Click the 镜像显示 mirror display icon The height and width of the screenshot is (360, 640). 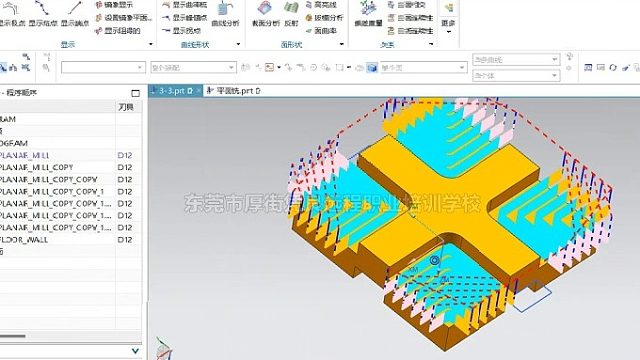99,5
